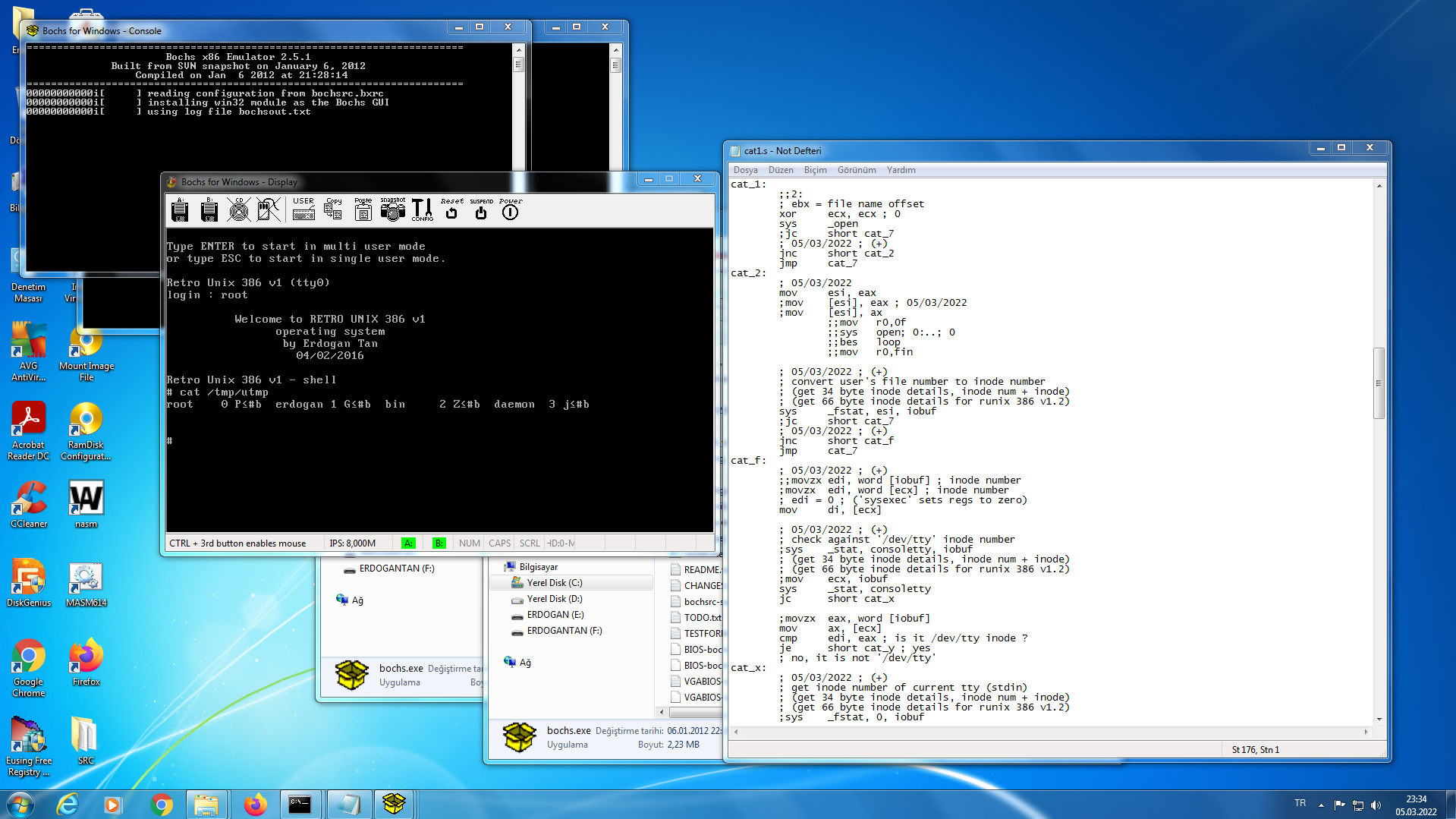Toggle mouse capture icon in Bochs toolbar
The width and height of the screenshot is (1456, 819).
coord(268,210)
